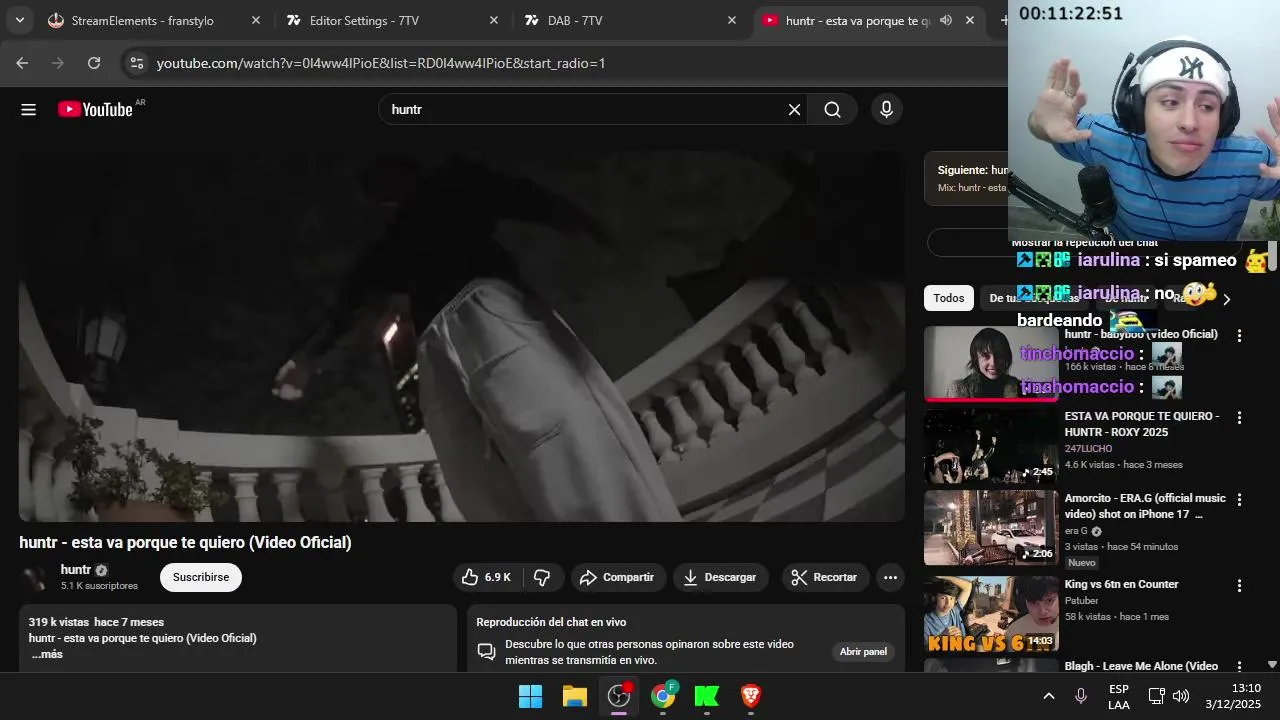The image size is (1280, 720).
Task: Go to the YouTube home logo
Action: point(95,110)
